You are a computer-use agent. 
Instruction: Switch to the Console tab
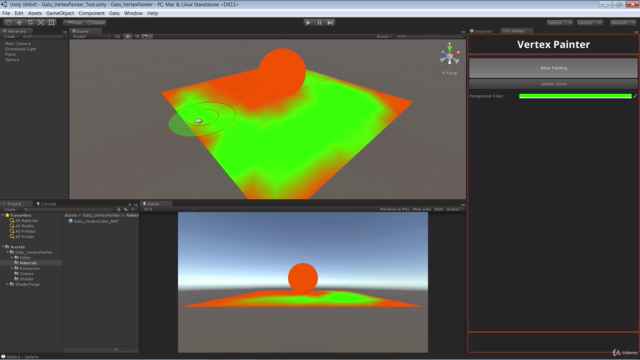47,204
